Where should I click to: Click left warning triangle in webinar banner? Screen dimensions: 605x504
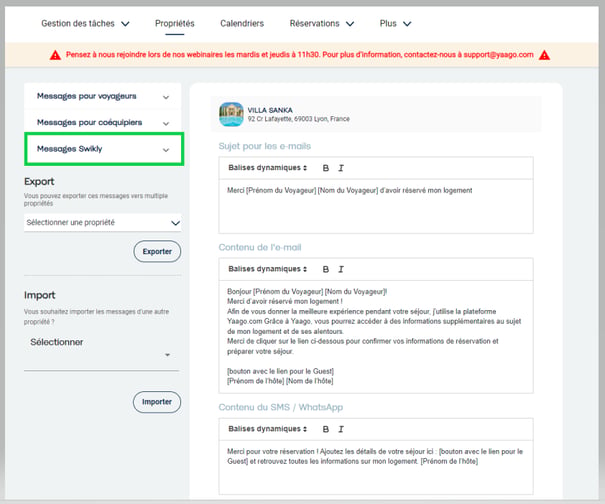55,55
